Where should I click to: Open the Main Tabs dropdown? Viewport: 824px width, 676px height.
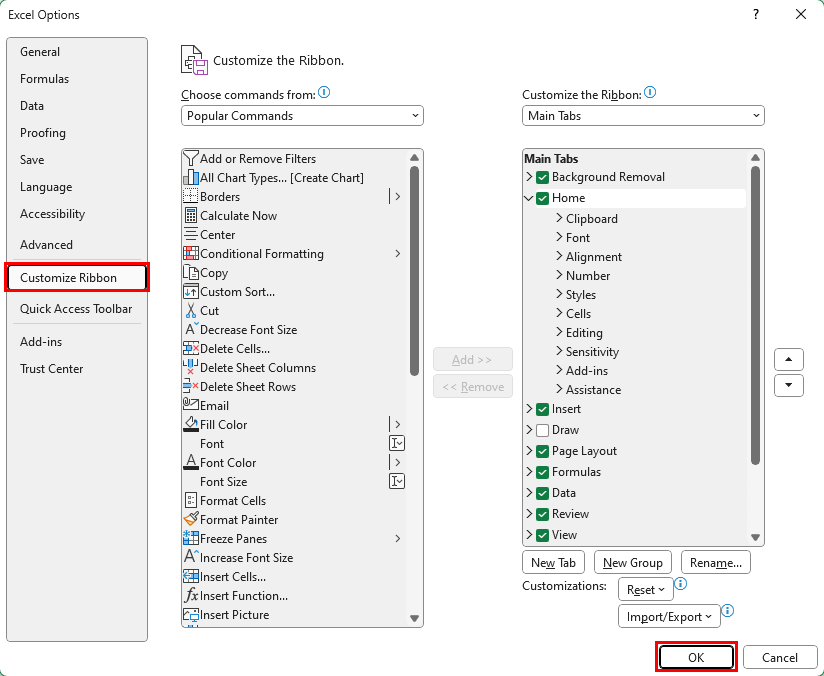pos(643,116)
